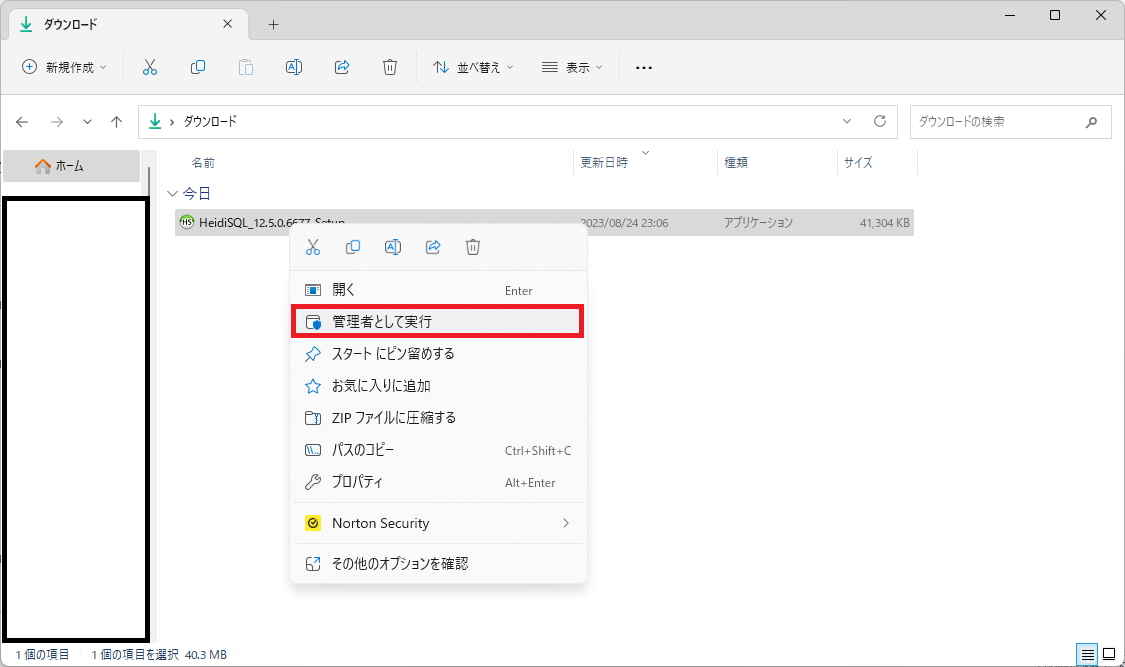This screenshot has width=1125, height=667.
Task: Click the delete trash icon in the context menu
Action: coord(474,247)
